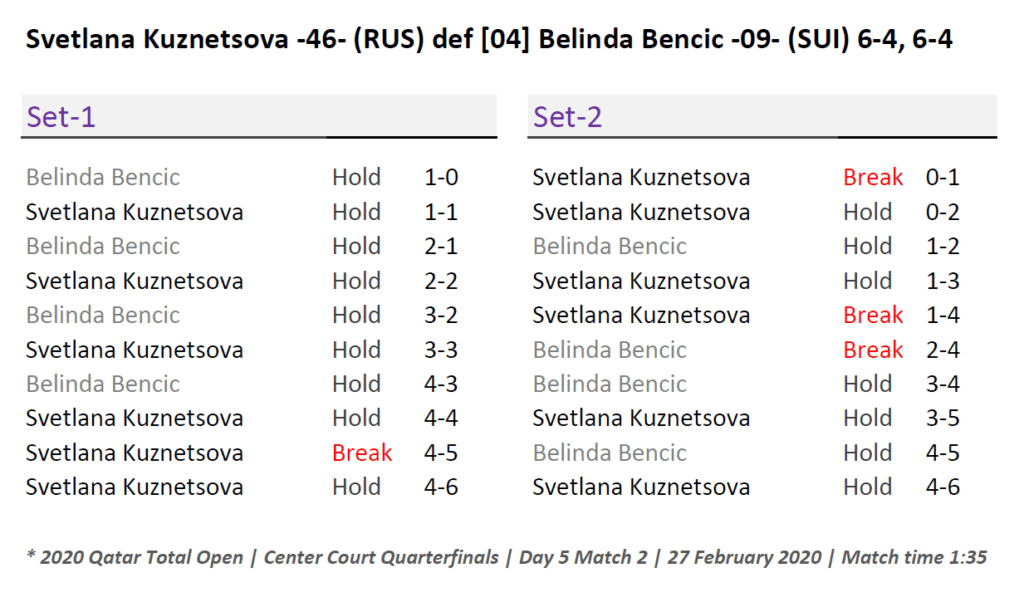Click the Hold label beside score 1-2

(867, 247)
